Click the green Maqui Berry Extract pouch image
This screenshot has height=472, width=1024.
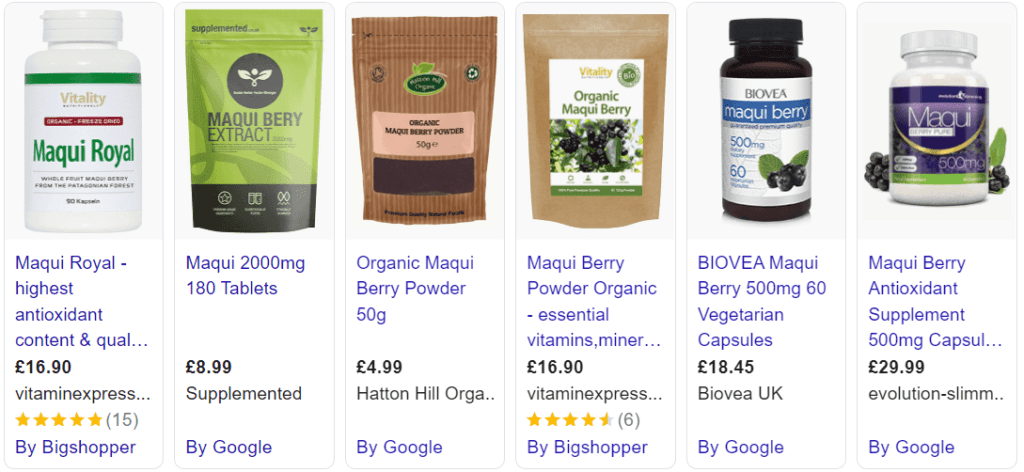[254, 119]
